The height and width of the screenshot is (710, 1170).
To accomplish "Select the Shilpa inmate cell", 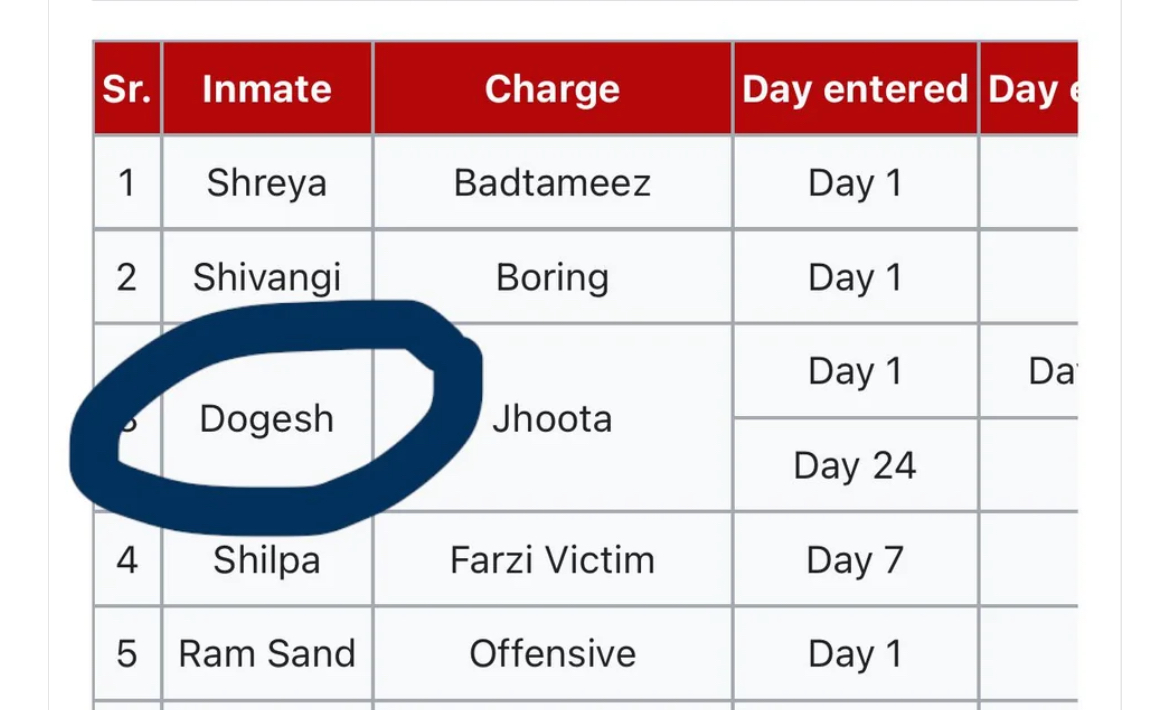I will (267, 559).
